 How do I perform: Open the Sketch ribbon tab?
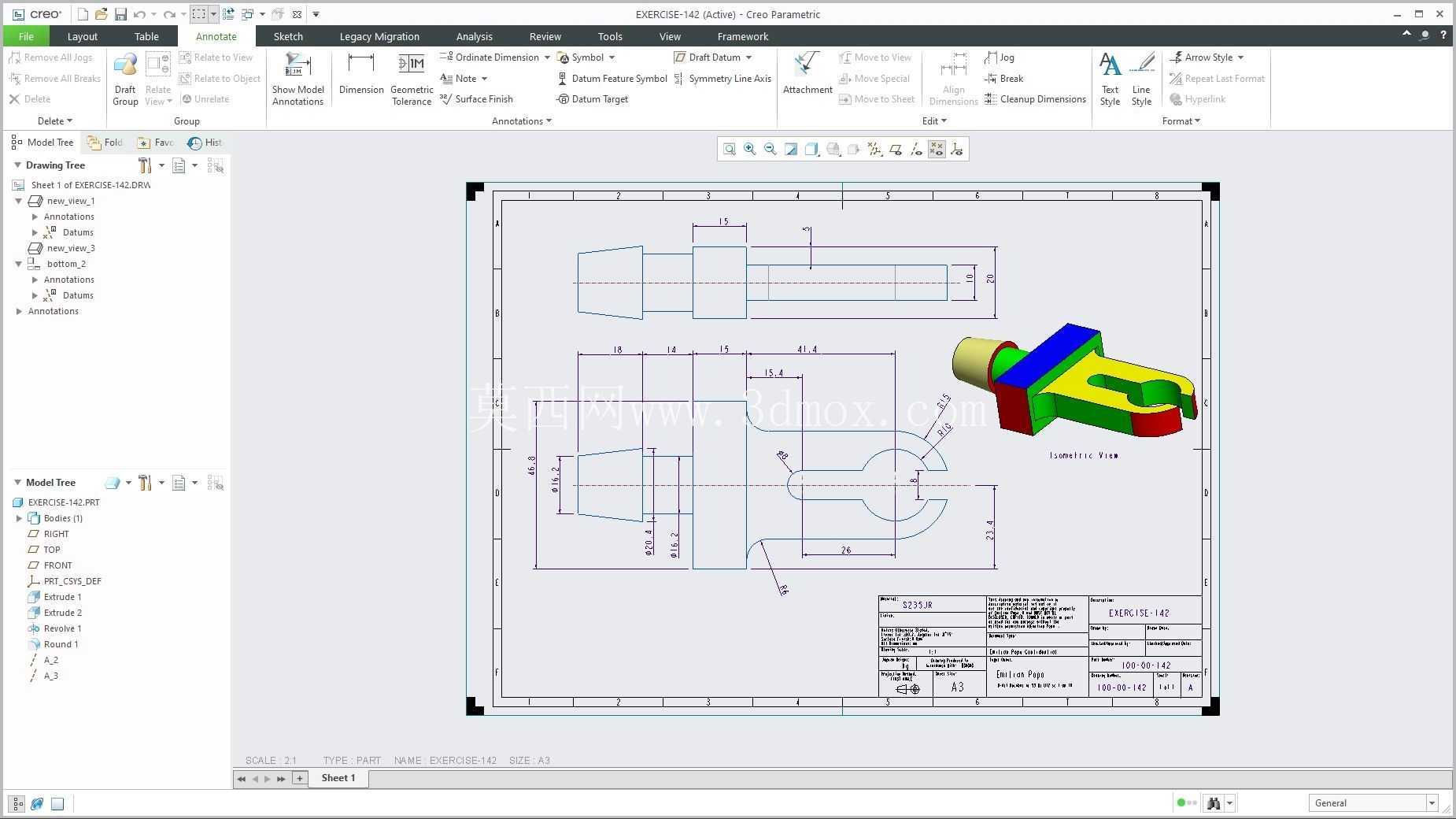[288, 36]
